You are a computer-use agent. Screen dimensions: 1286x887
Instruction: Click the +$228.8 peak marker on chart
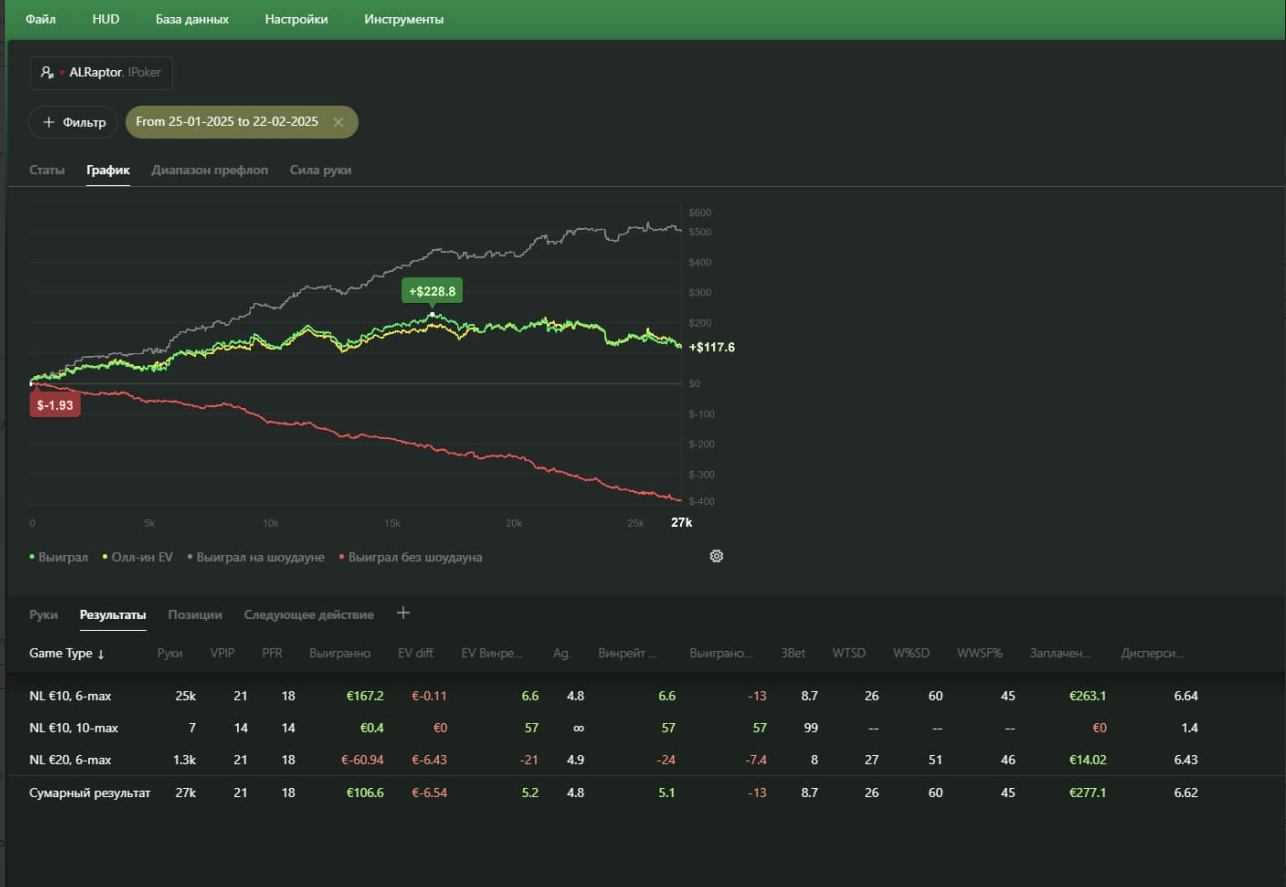click(x=432, y=291)
